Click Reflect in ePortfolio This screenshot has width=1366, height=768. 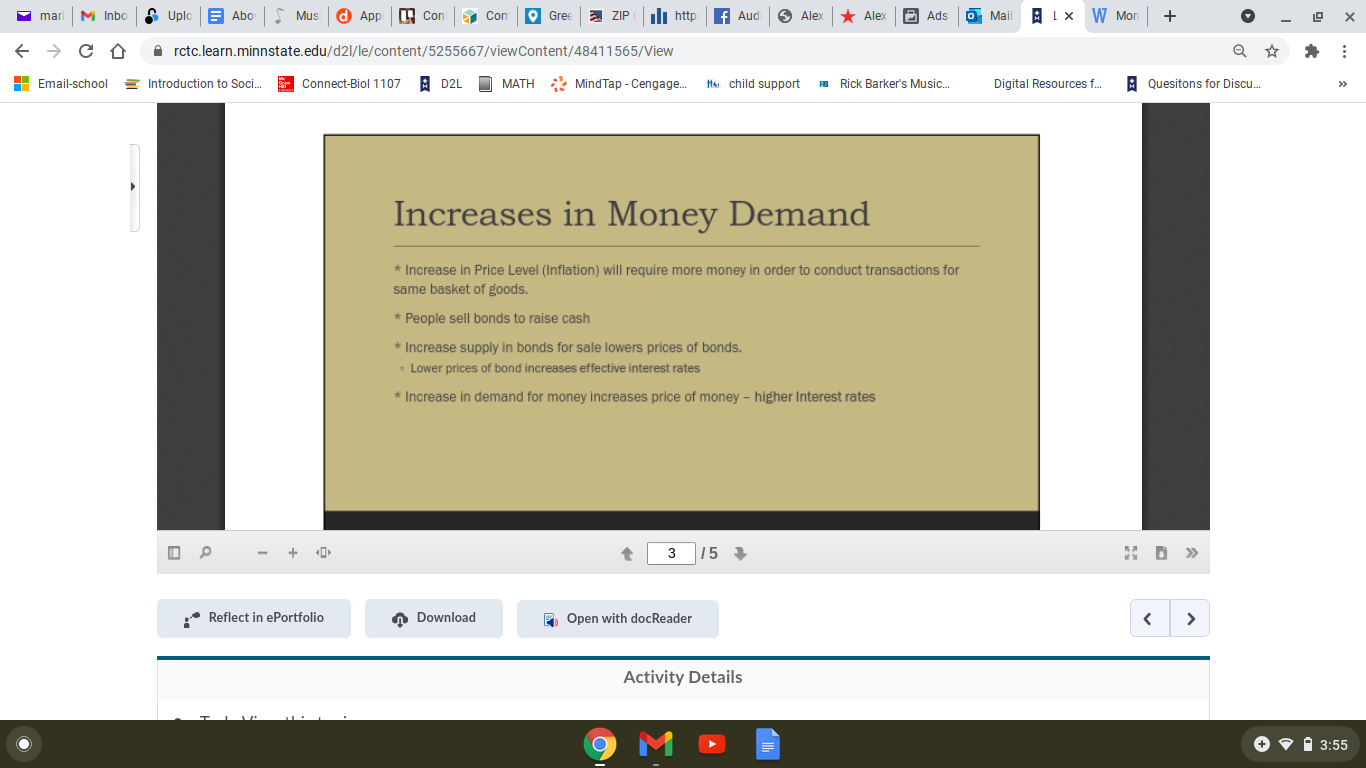(x=253, y=618)
